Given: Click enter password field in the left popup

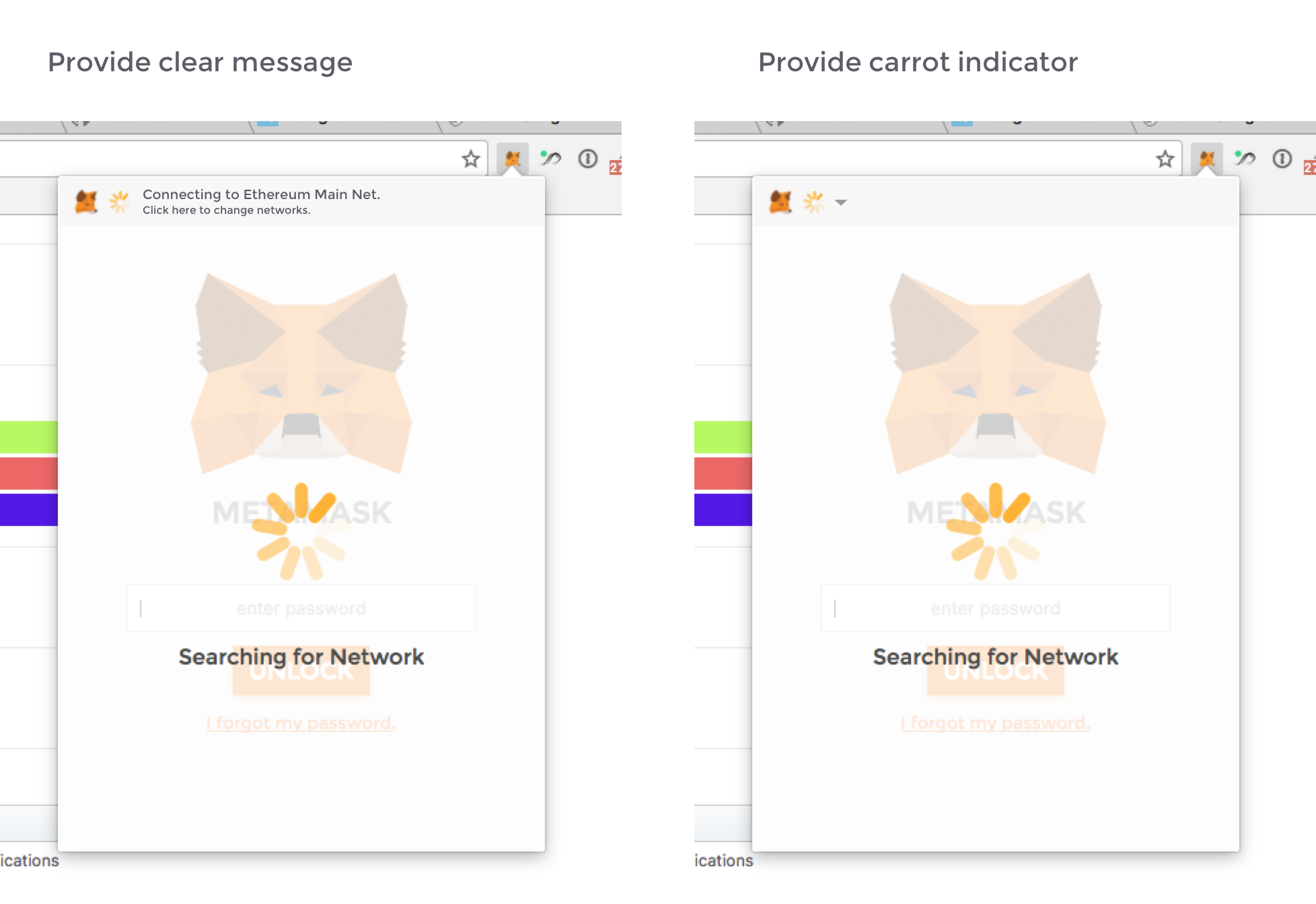Looking at the screenshot, I should coord(301,608).
